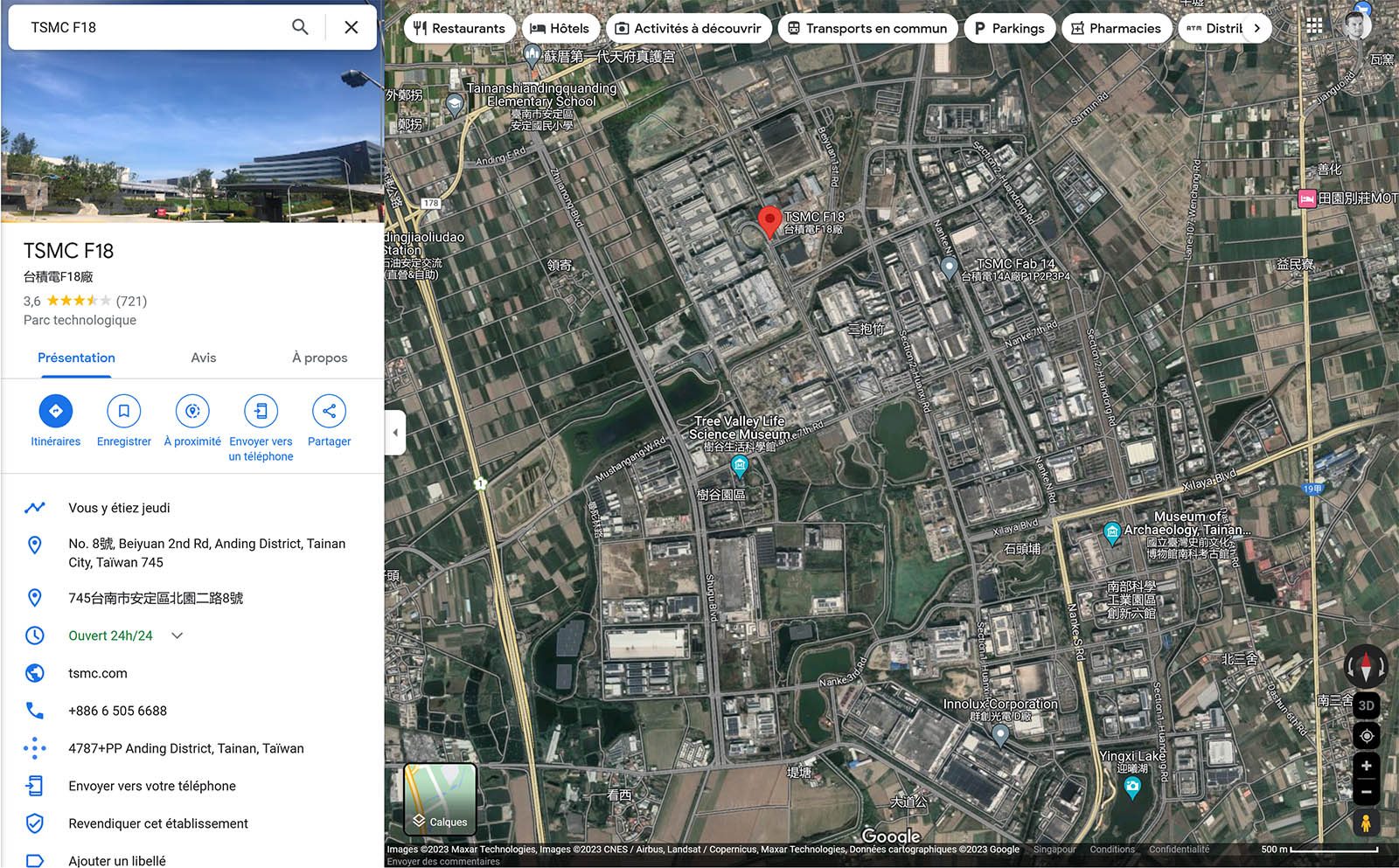Click the Partager share icon
The width and height of the screenshot is (1399, 868).
coord(329,411)
